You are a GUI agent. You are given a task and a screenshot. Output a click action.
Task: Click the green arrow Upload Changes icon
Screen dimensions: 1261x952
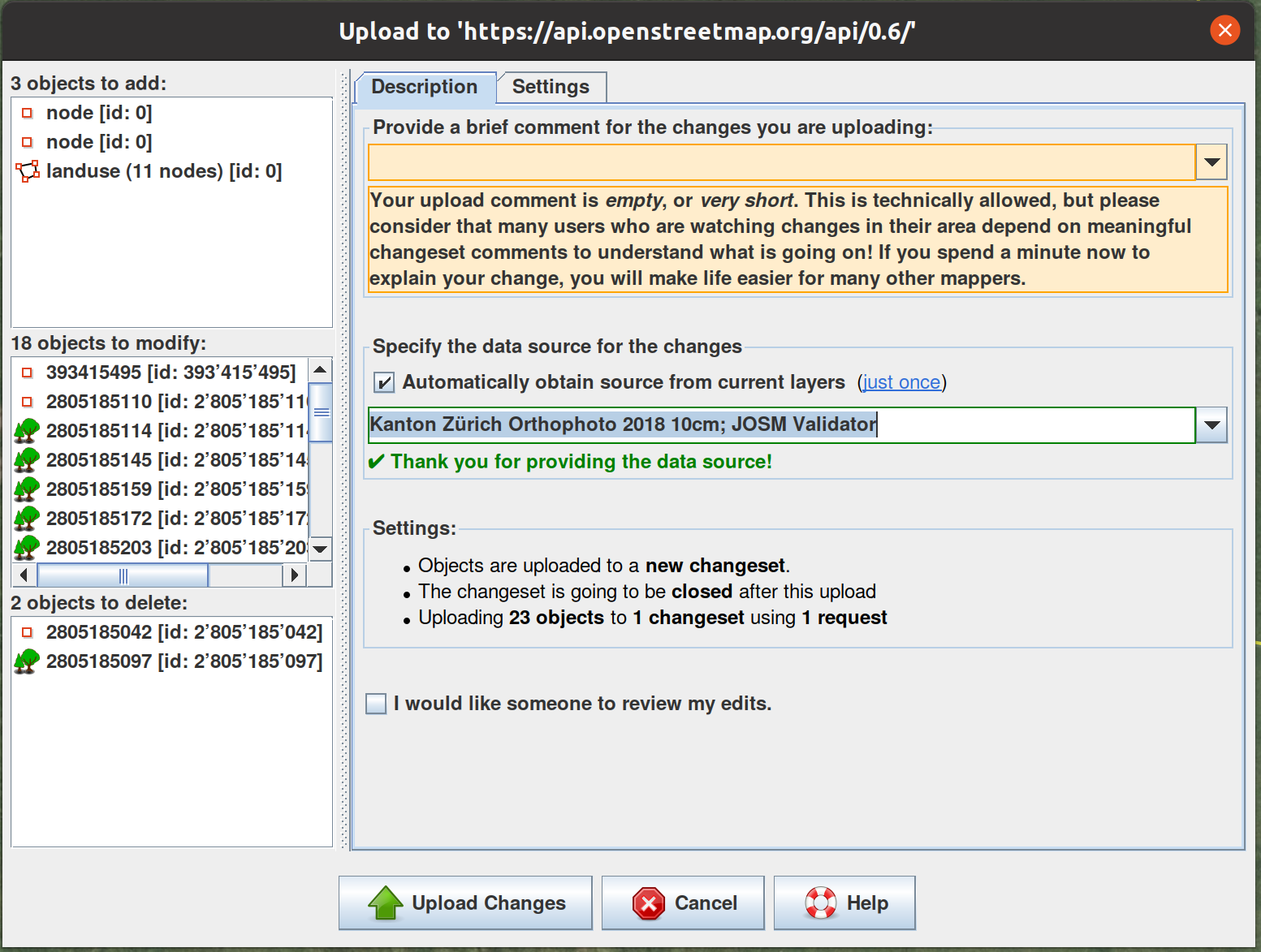[385, 902]
